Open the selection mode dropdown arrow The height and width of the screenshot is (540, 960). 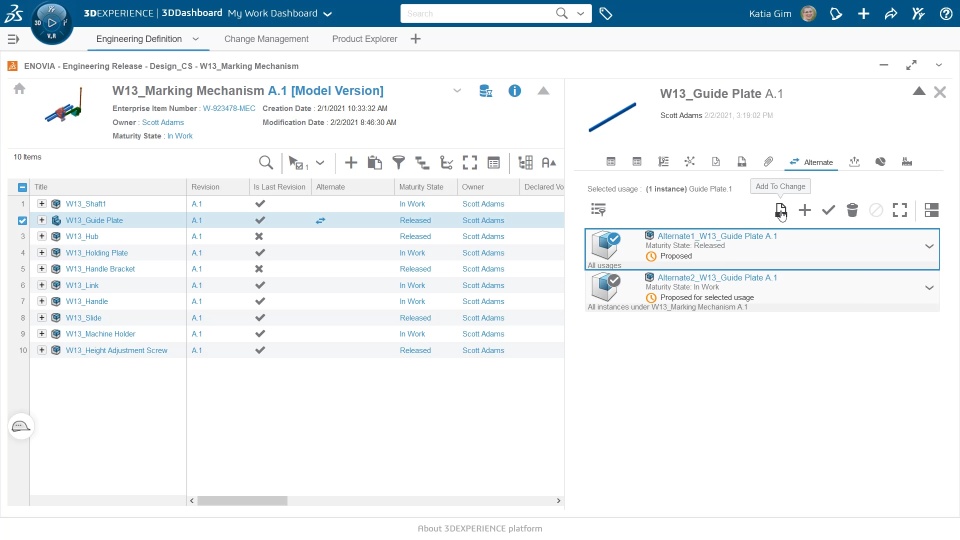pos(320,163)
